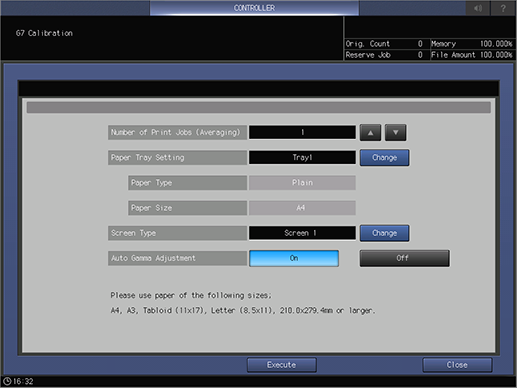Turn Auto Gamma Adjustment On
Image resolution: width=517 pixels, height=388 pixels.
pos(294,258)
